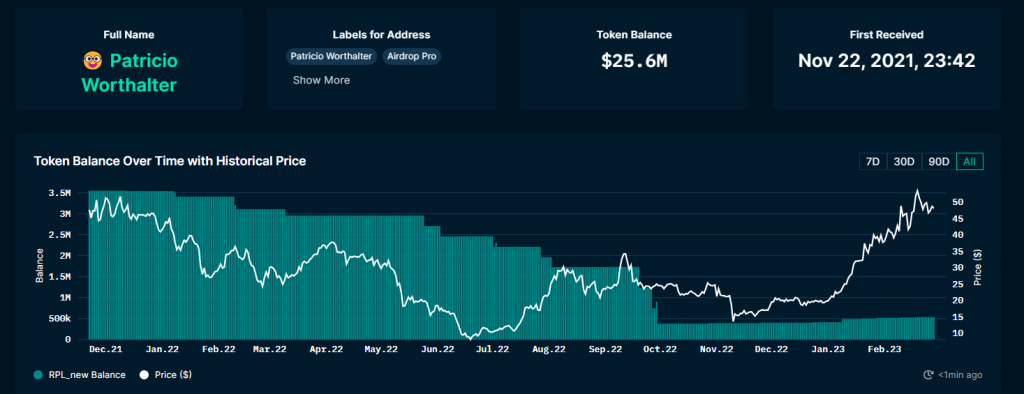The width and height of the screenshot is (1024, 394).
Task: Select the 7D time range
Action: (x=872, y=161)
